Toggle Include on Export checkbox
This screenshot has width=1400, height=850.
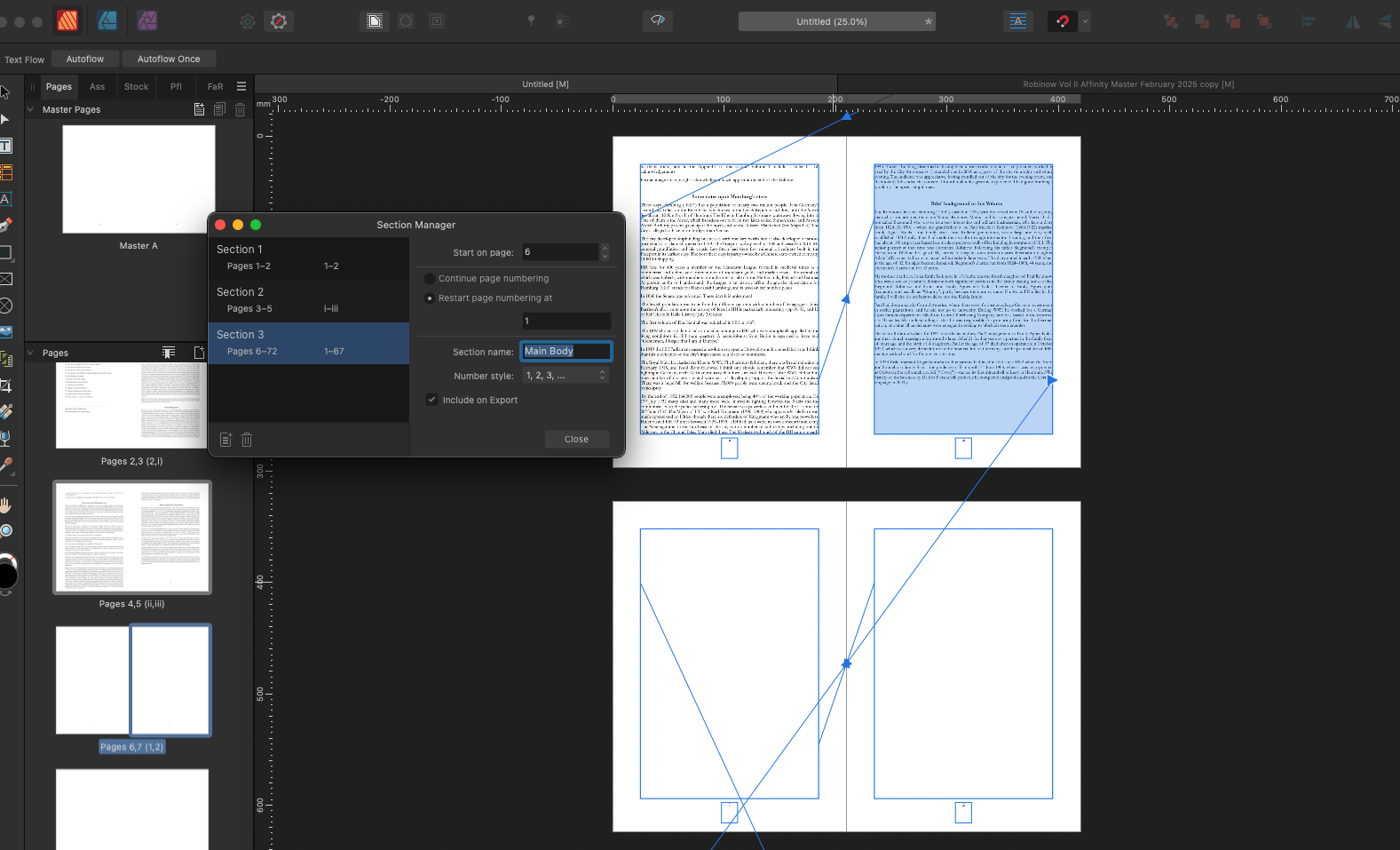tap(431, 400)
